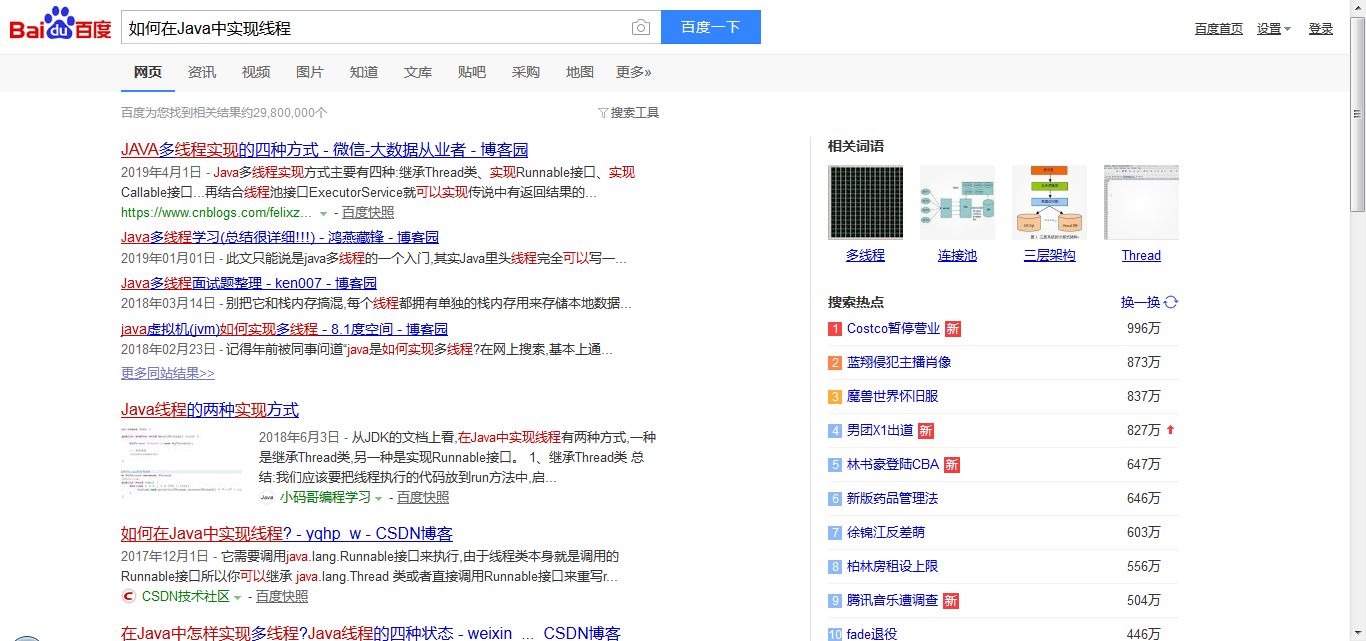Click the scrollbar up arrow
1366x641 pixels.
point(1357,8)
